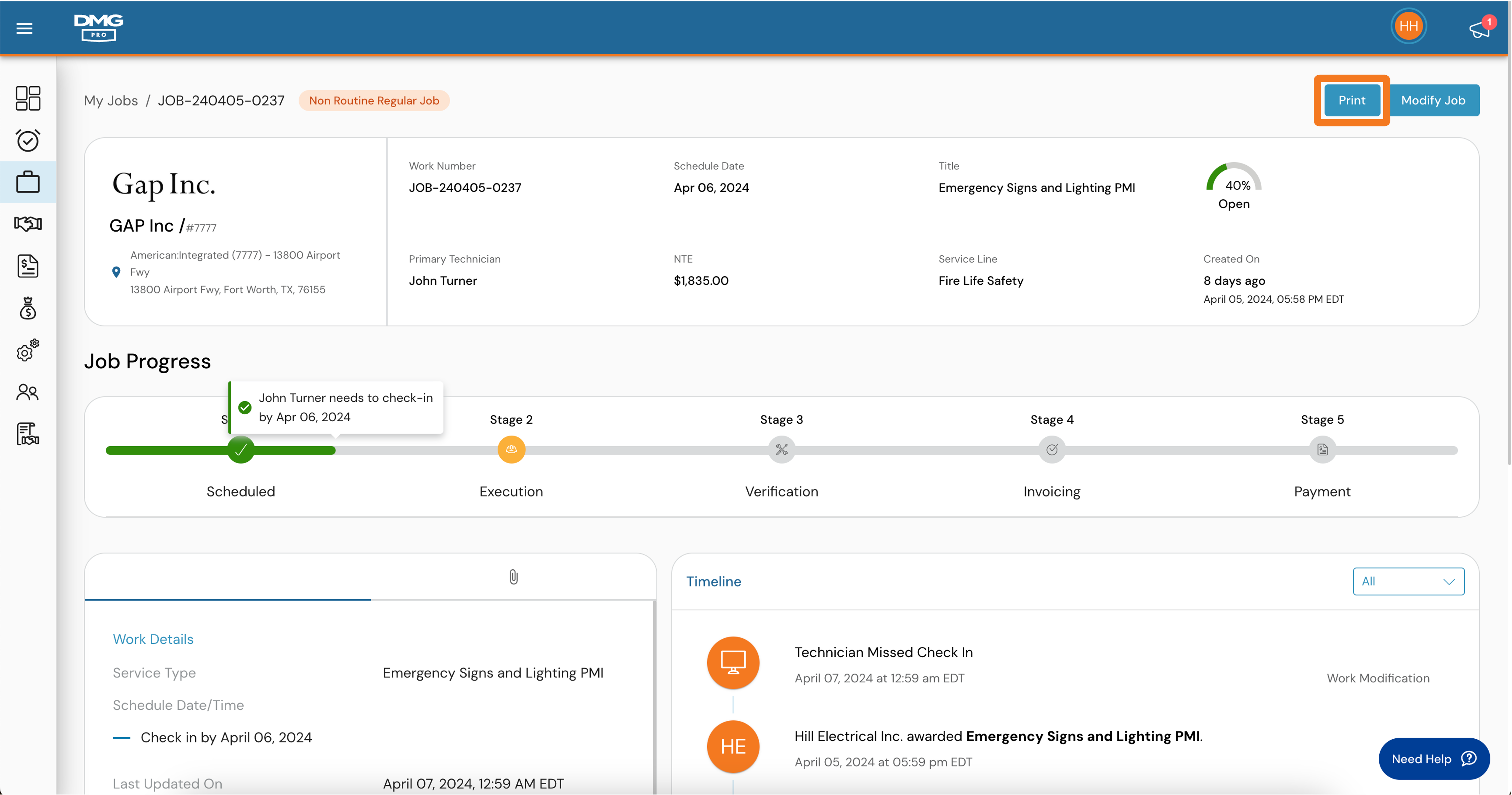
Task: Open the people users sidebar icon
Action: coord(27,392)
